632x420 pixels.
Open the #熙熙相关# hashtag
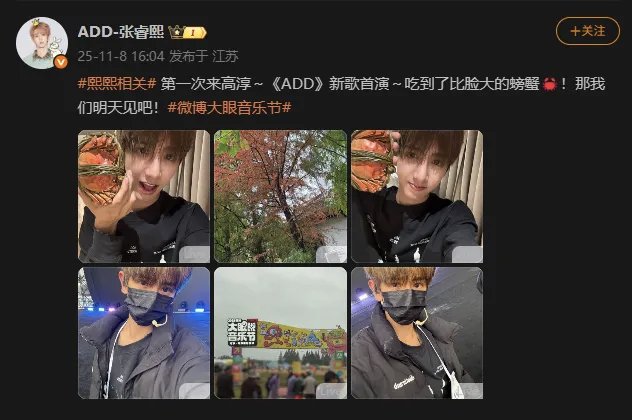coord(117,84)
